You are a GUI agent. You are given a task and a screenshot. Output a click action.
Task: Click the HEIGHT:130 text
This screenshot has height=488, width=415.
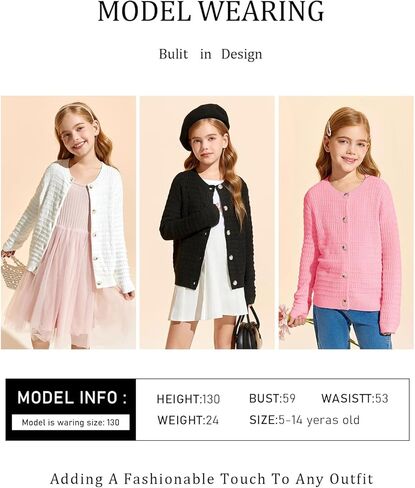coord(188,399)
